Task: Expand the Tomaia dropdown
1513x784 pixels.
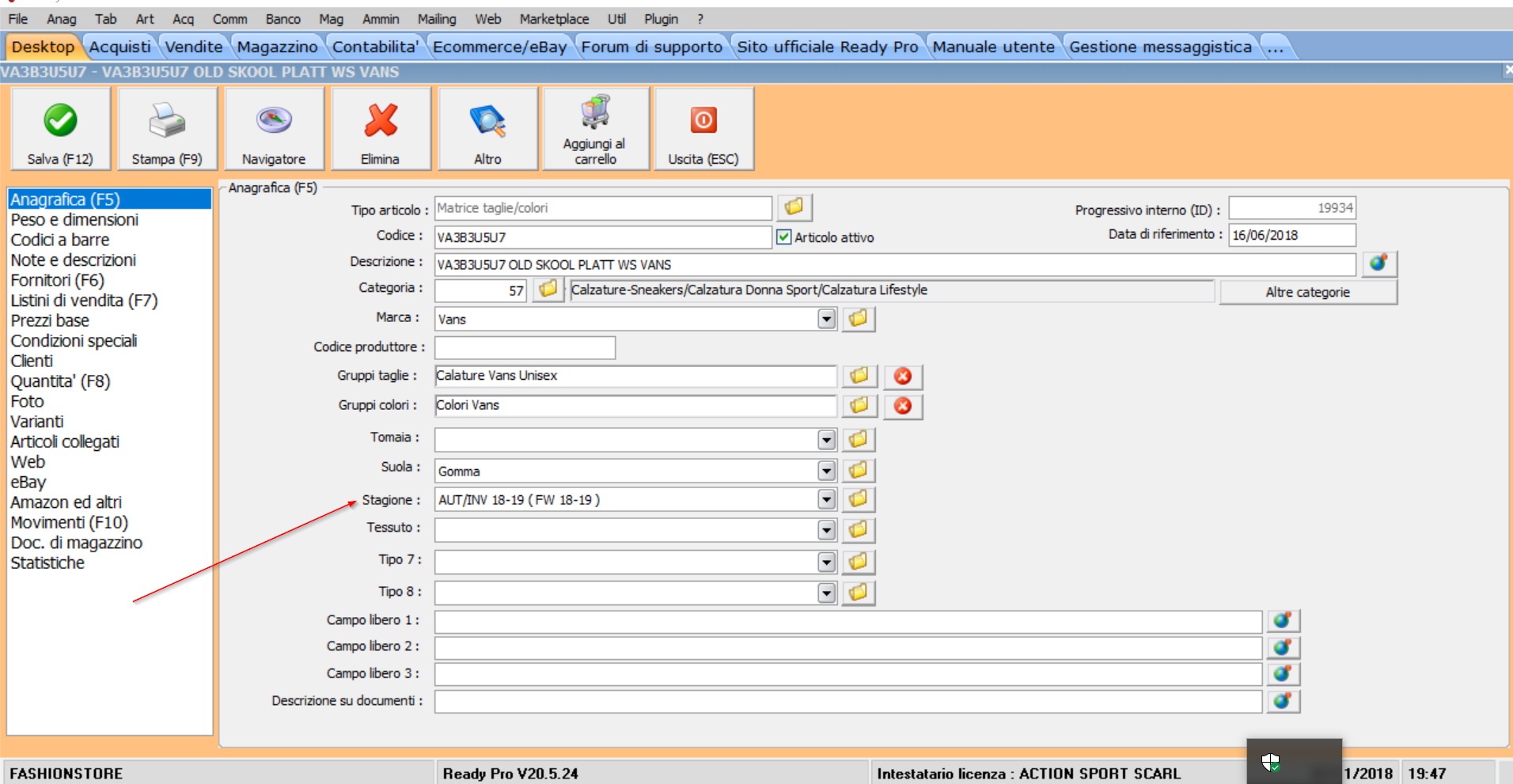Action: tap(827, 440)
